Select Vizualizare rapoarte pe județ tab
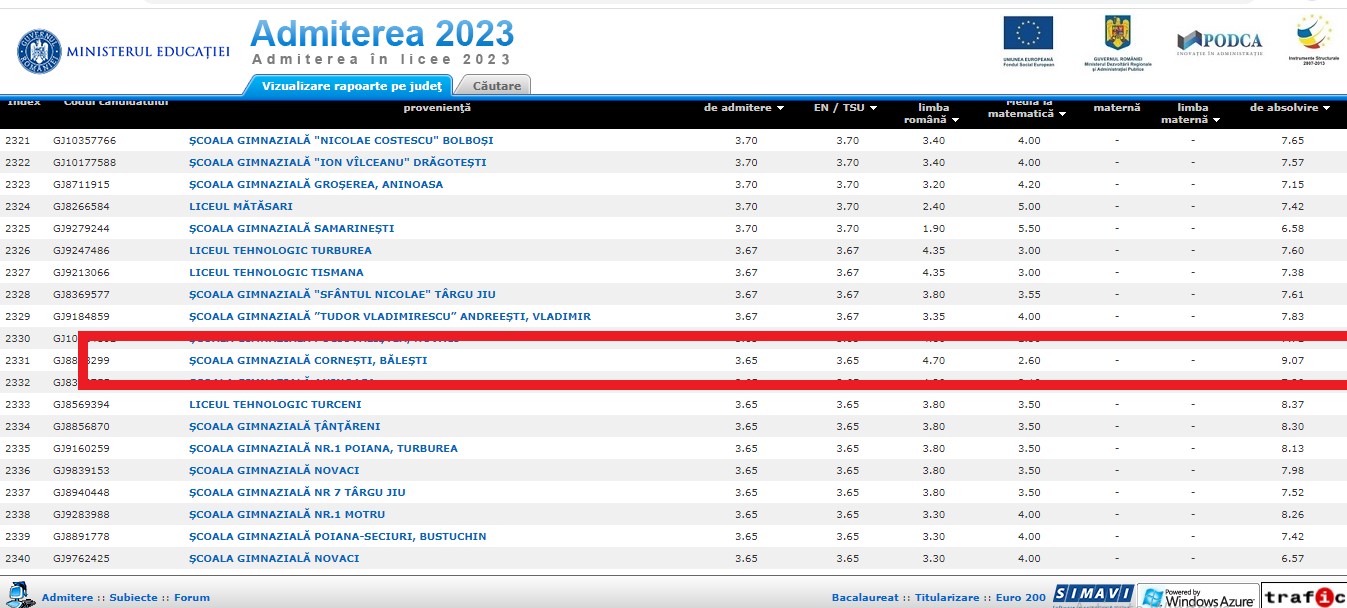The height and width of the screenshot is (608, 1347). [x=349, y=86]
